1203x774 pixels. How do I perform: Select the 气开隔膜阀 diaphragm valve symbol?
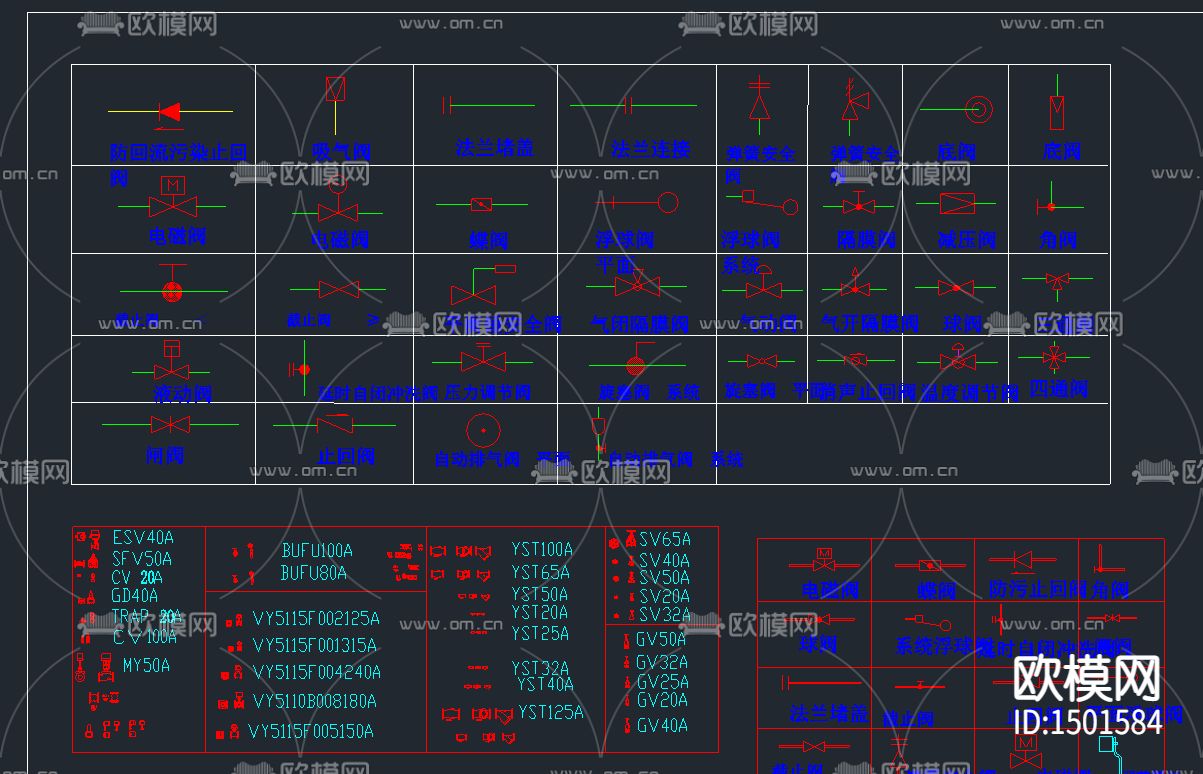point(855,287)
